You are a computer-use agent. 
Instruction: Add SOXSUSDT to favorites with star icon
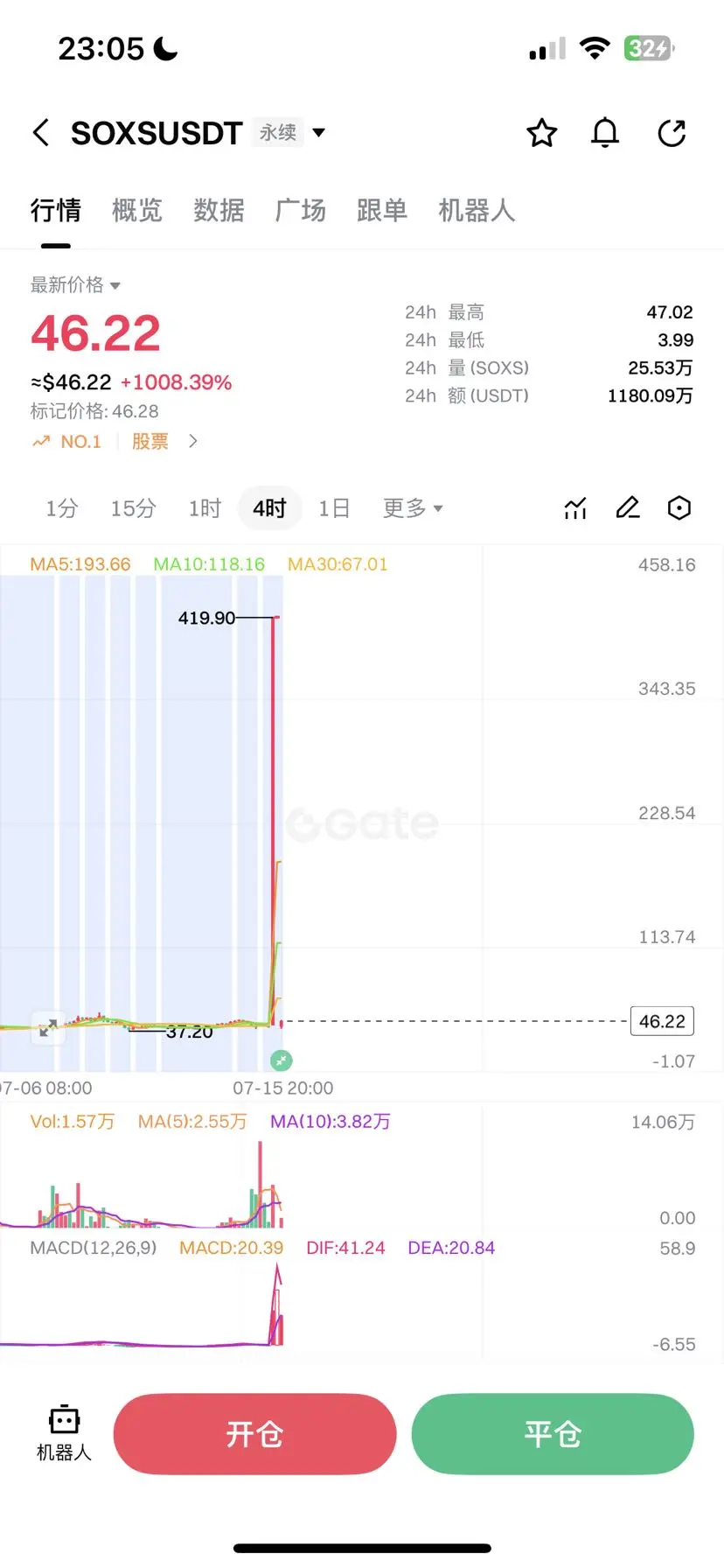pos(541,133)
